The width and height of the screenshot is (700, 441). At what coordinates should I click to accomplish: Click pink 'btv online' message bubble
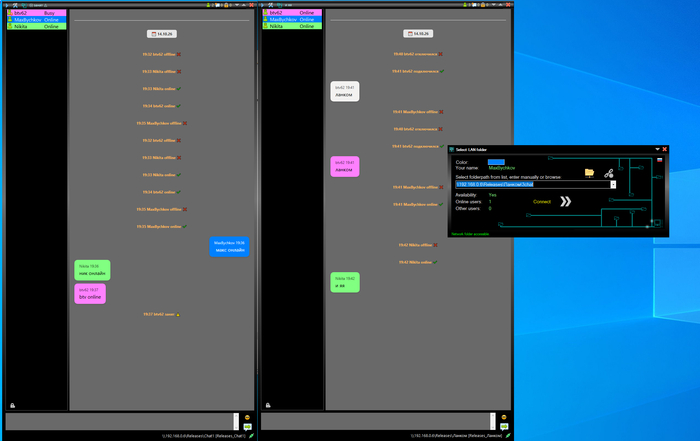90,294
